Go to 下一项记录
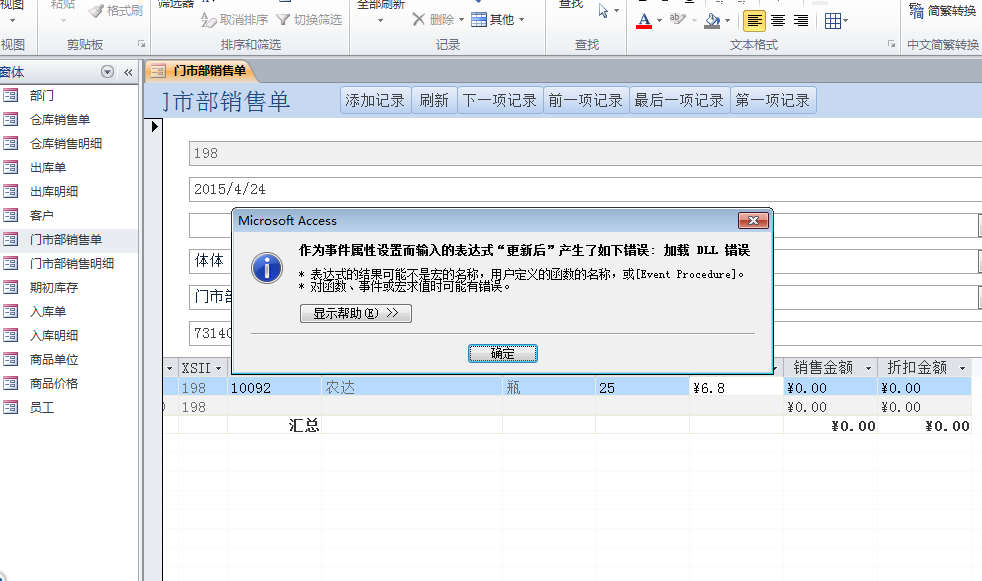The width and height of the screenshot is (982, 581). click(x=500, y=100)
